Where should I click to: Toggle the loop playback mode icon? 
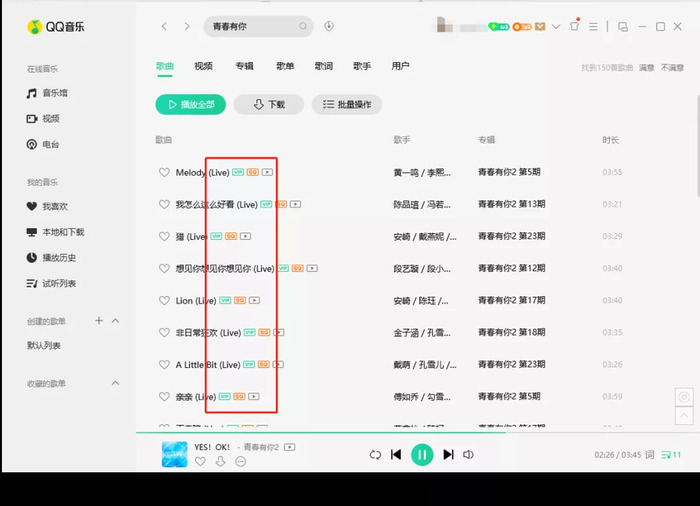pos(375,455)
